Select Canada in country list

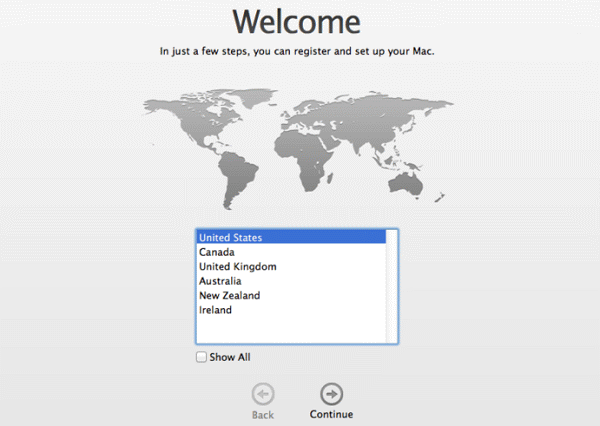[291, 252]
